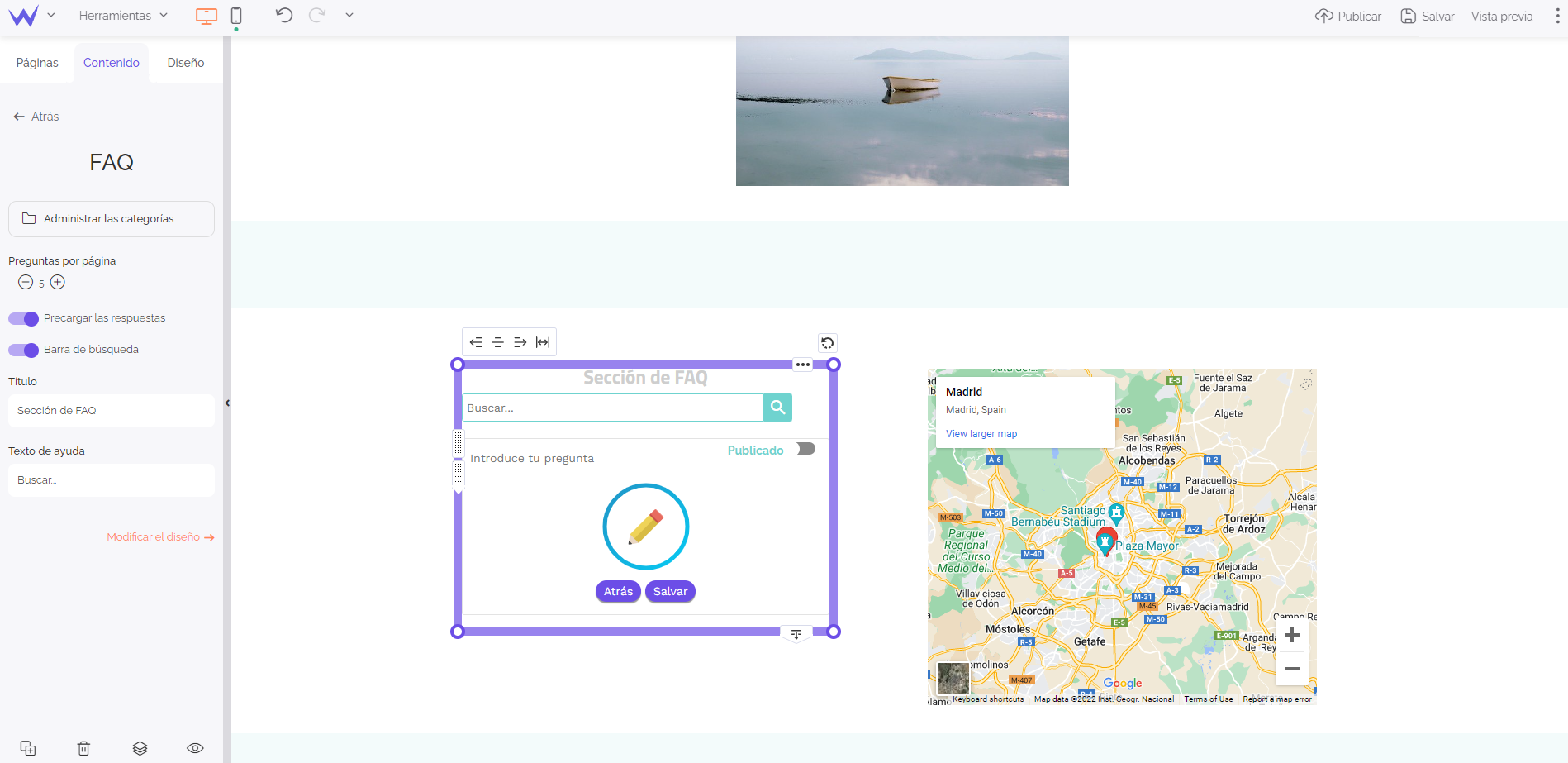Viewport: 1568px width, 763px height.
Task: Open View larger map link
Action: (x=981, y=434)
